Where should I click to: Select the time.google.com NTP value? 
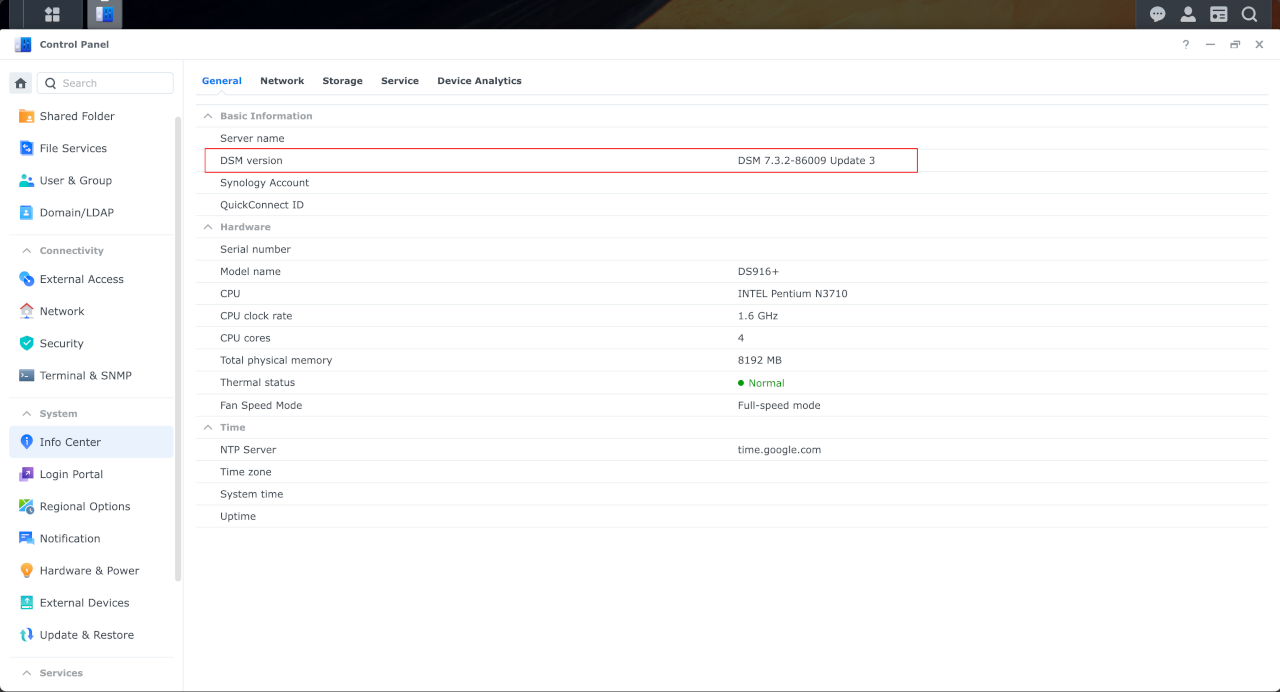779,450
